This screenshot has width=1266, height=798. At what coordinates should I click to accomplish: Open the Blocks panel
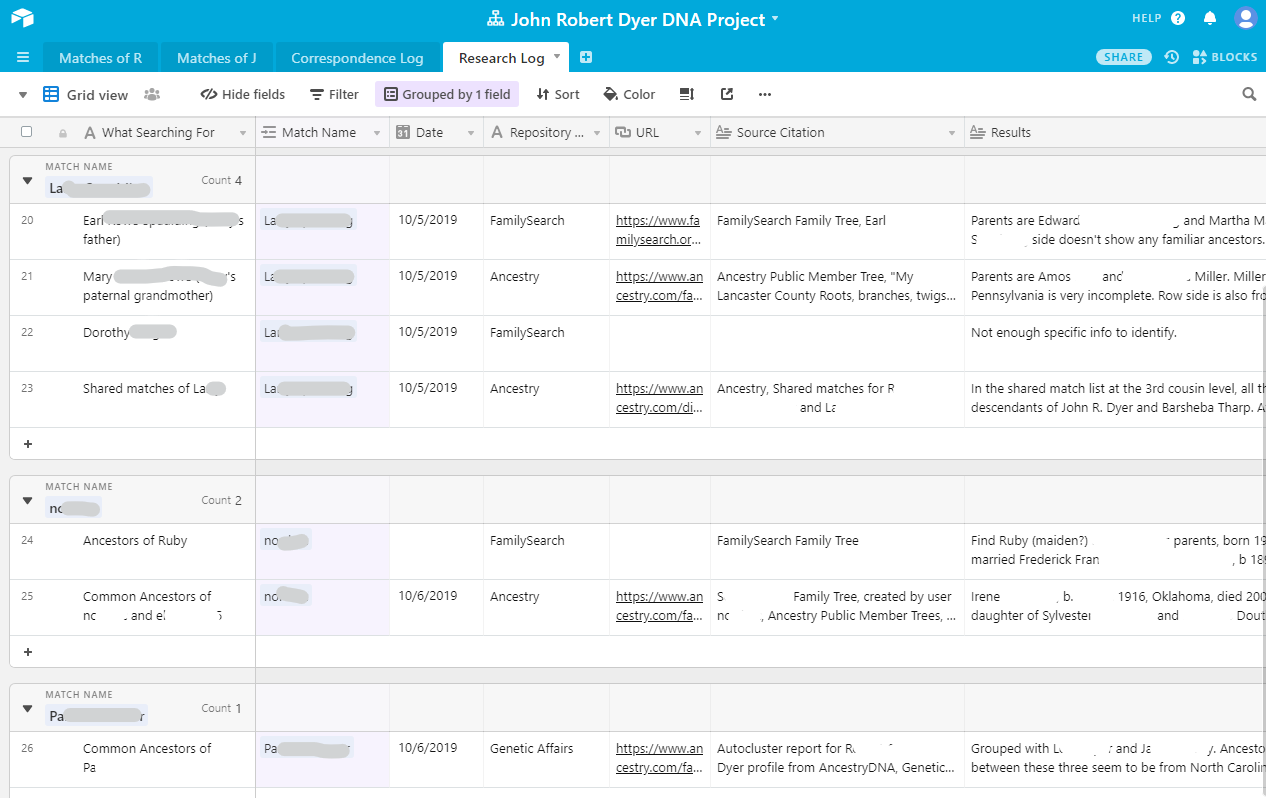1225,57
